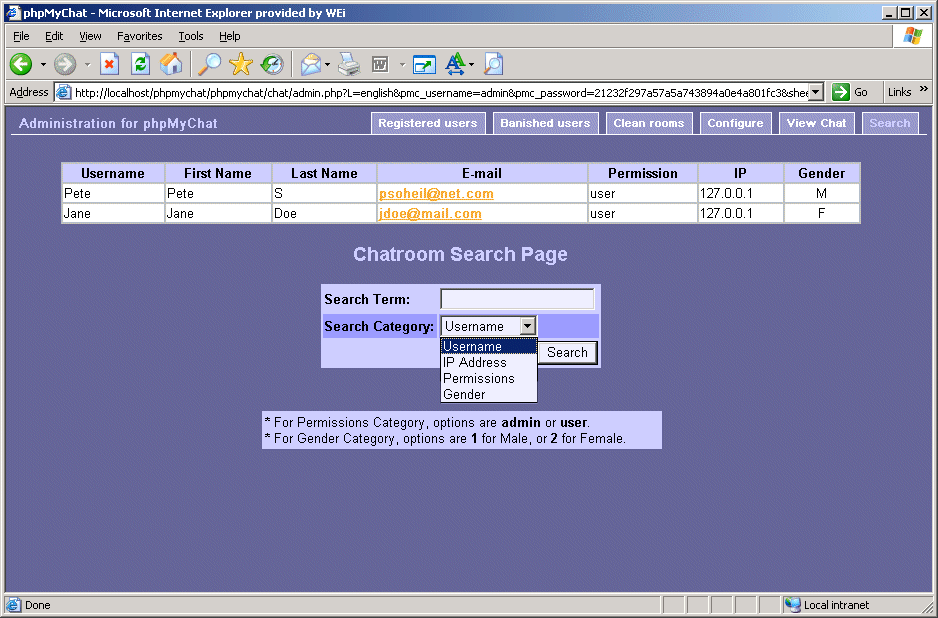Open the Back button history dropdown arrow

coord(43,65)
